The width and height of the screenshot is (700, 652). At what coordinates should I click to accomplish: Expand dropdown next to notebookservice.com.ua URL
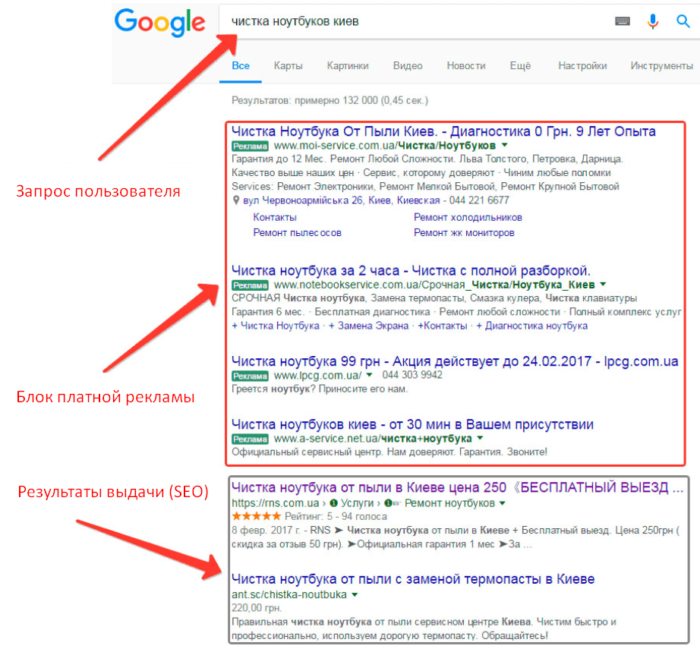click(603, 284)
